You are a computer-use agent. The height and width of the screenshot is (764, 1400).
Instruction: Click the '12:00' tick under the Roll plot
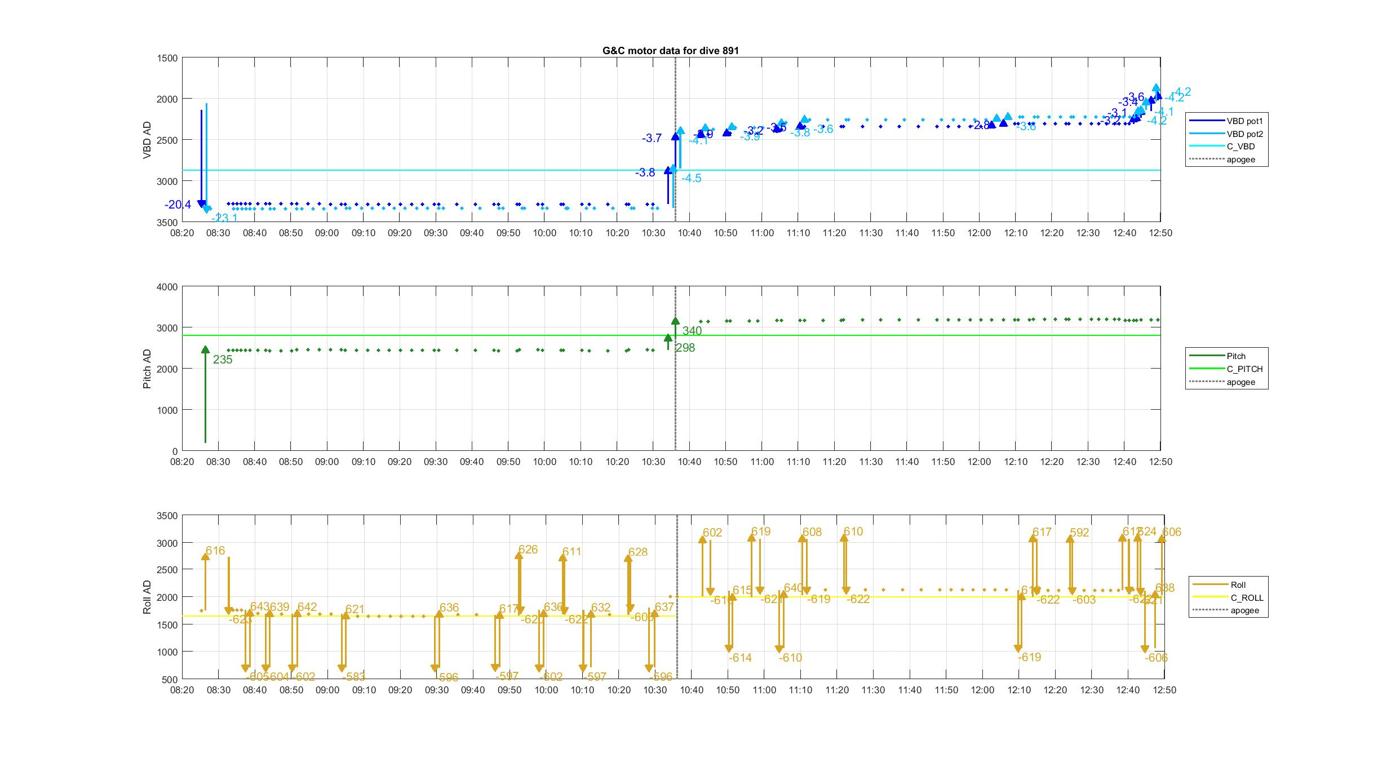[983, 690]
